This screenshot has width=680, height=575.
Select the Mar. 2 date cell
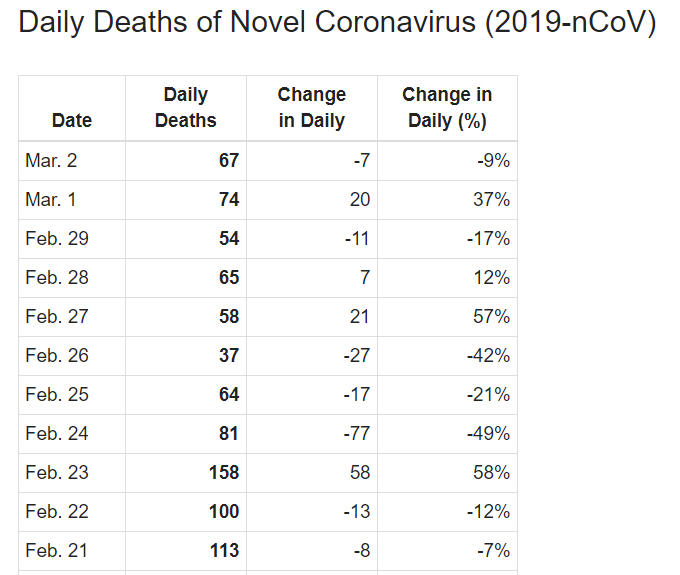[x=72, y=161]
